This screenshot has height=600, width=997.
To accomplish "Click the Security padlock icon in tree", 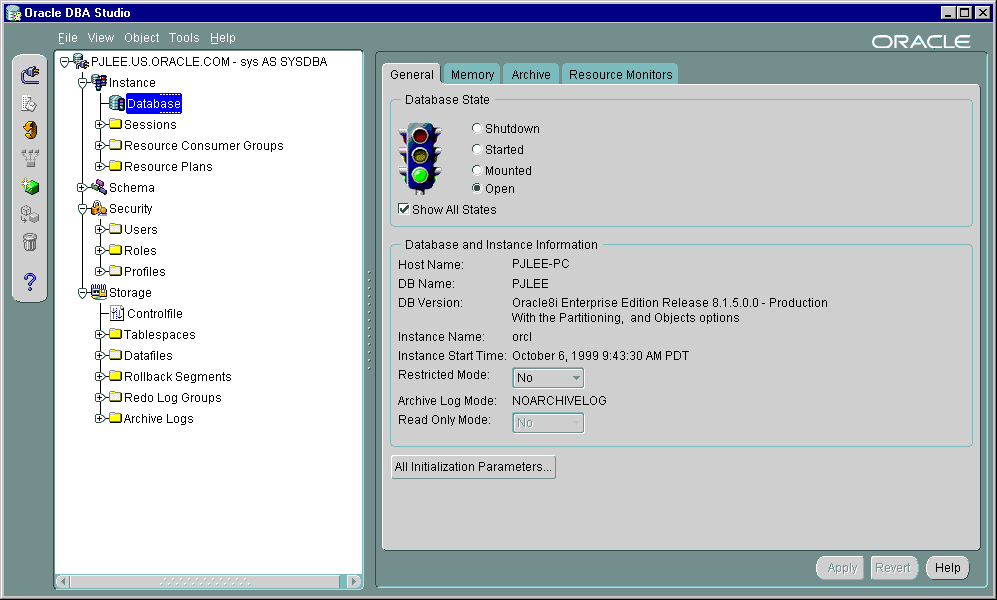I will [x=98, y=209].
